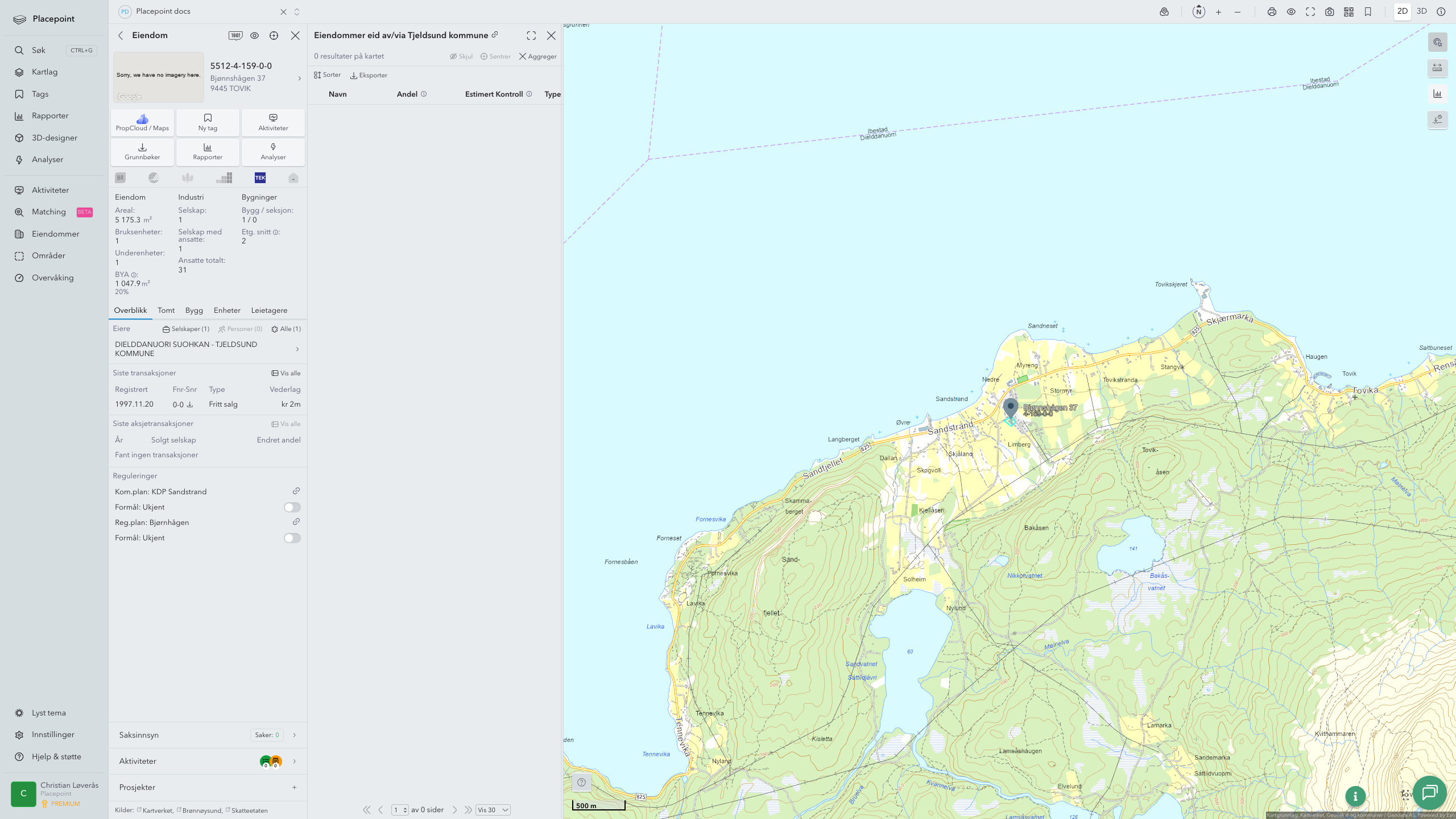This screenshot has height=819, width=1456.
Task: Toggle Formål: Ukjent switch under Reg.plan Bjørnhågen
Action: coord(292,538)
